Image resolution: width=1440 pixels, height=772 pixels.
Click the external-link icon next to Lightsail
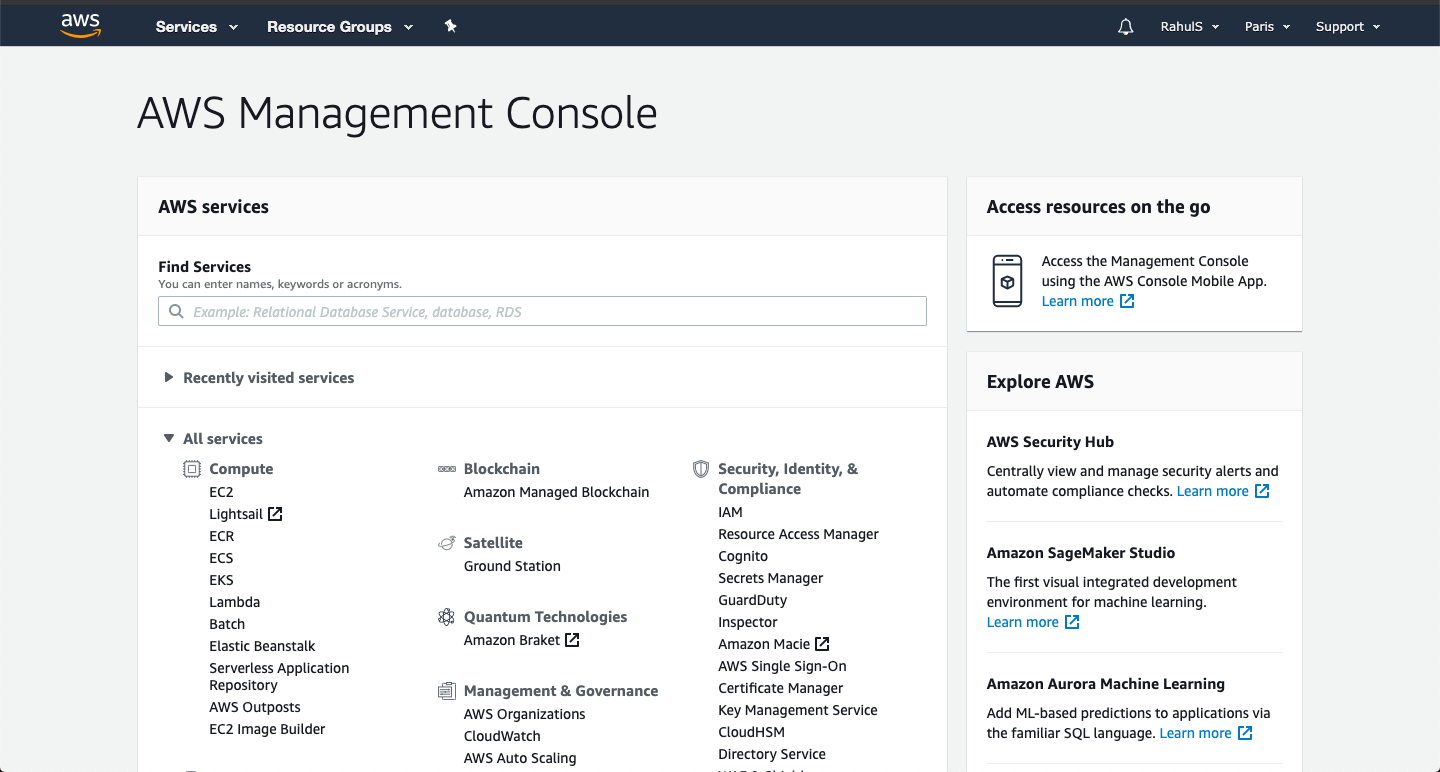[x=275, y=513]
